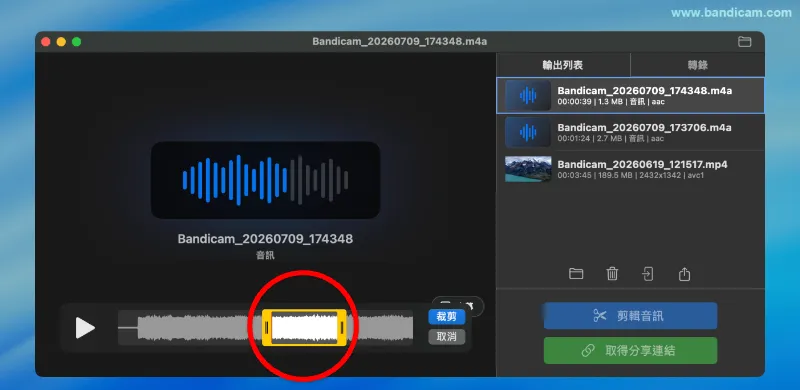Open output folder icon in title bar
The height and width of the screenshot is (390, 800).
(x=744, y=42)
